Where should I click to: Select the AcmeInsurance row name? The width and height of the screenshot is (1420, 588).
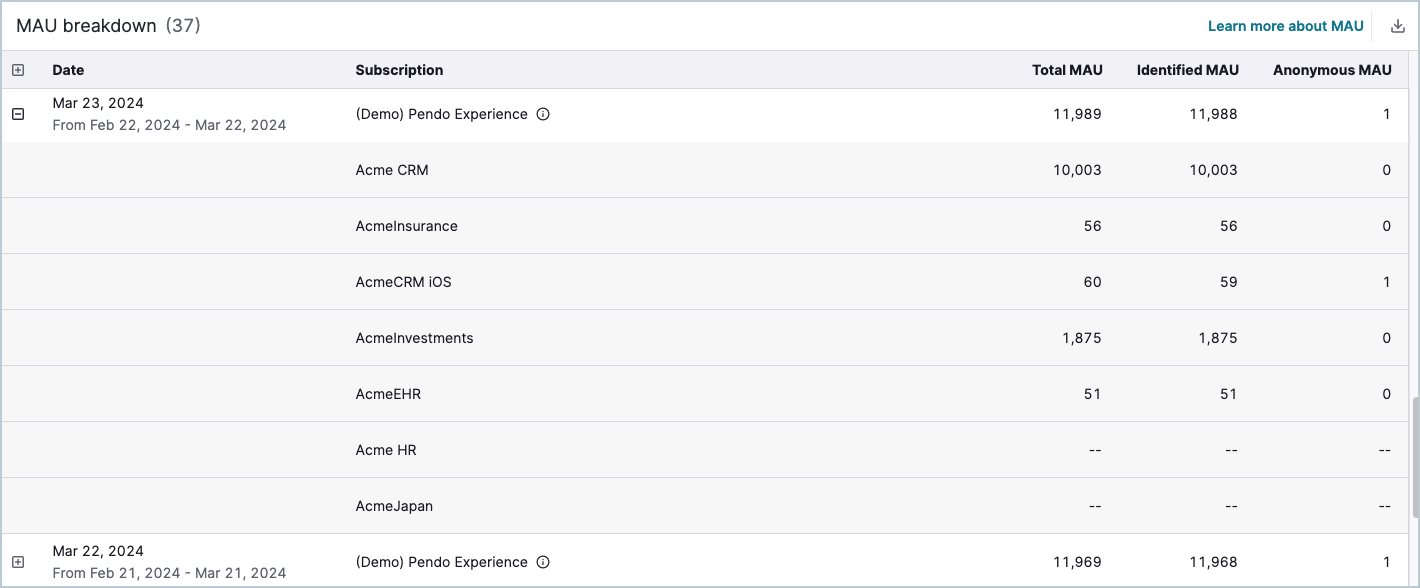[x=406, y=226]
